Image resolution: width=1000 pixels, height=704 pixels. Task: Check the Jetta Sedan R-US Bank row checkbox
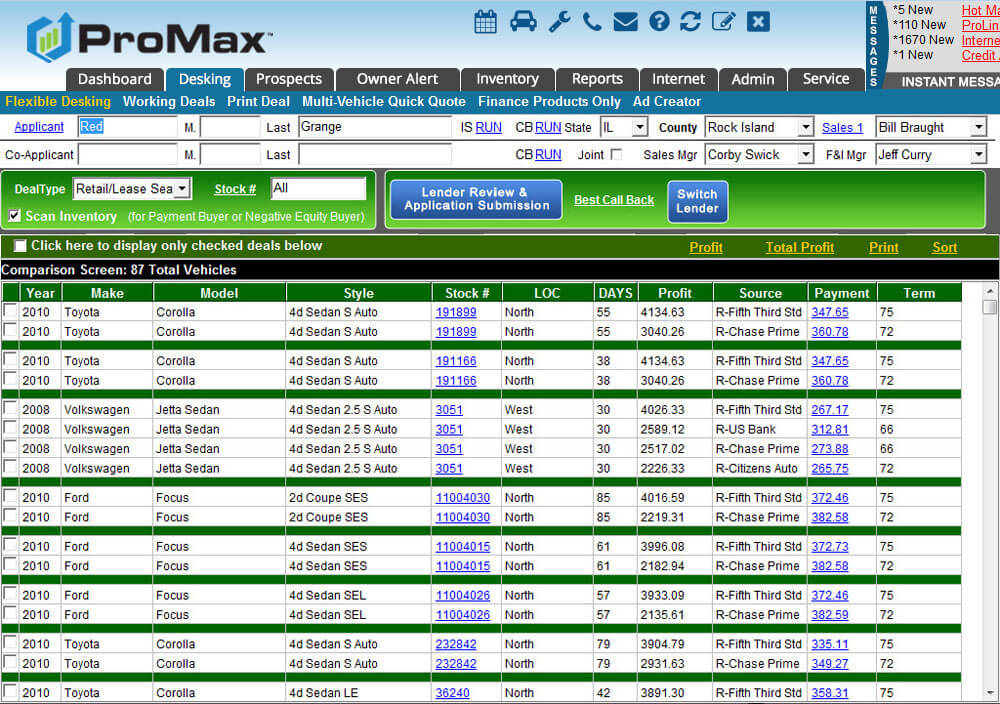10,428
